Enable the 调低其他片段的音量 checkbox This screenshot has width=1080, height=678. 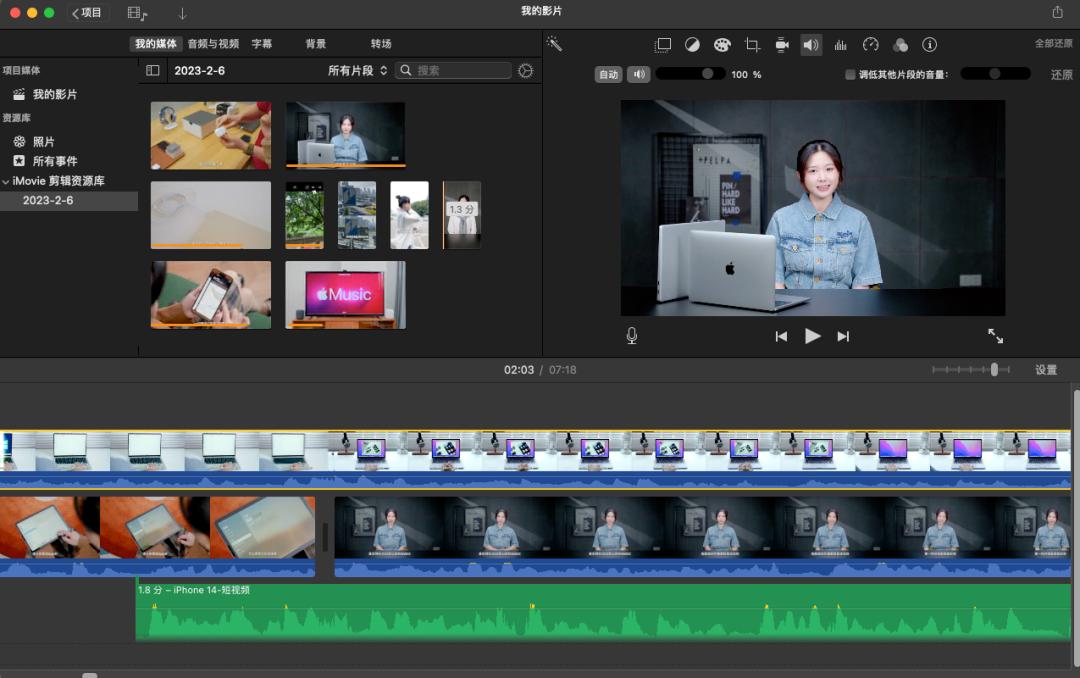(850, 75)
